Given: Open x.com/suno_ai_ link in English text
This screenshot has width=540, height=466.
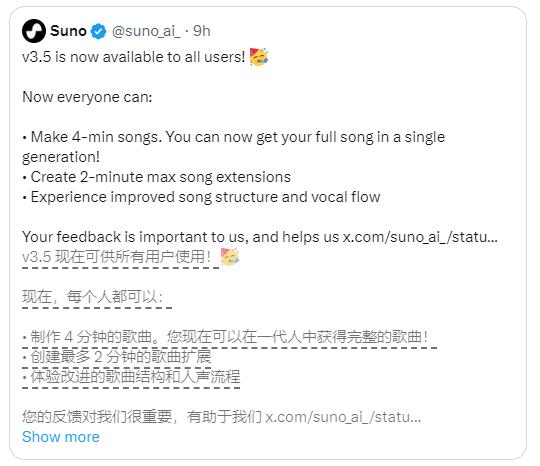Looking at the screenshot, I should [x=420, y=237].
